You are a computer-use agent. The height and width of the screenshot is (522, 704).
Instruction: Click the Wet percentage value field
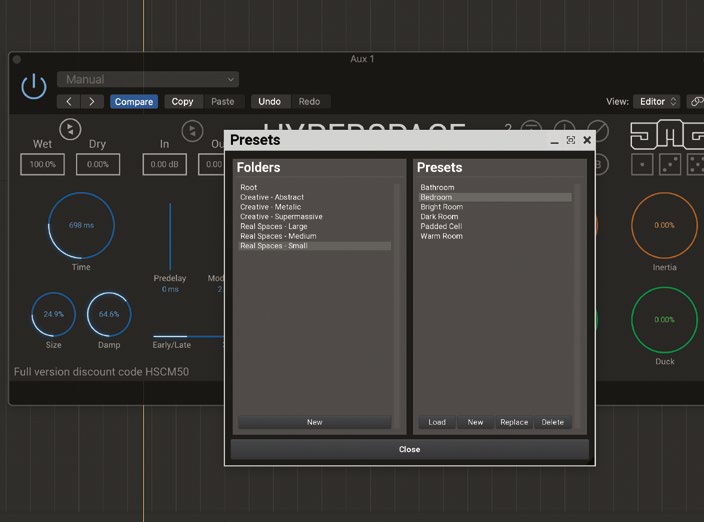coord(42,164)
